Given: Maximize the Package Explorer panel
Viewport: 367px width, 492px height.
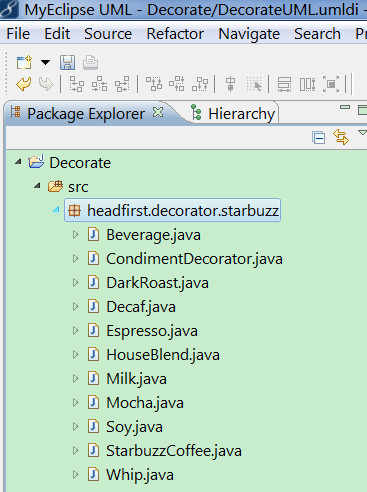Looking at the screenshot, I should tap(362, 110).
